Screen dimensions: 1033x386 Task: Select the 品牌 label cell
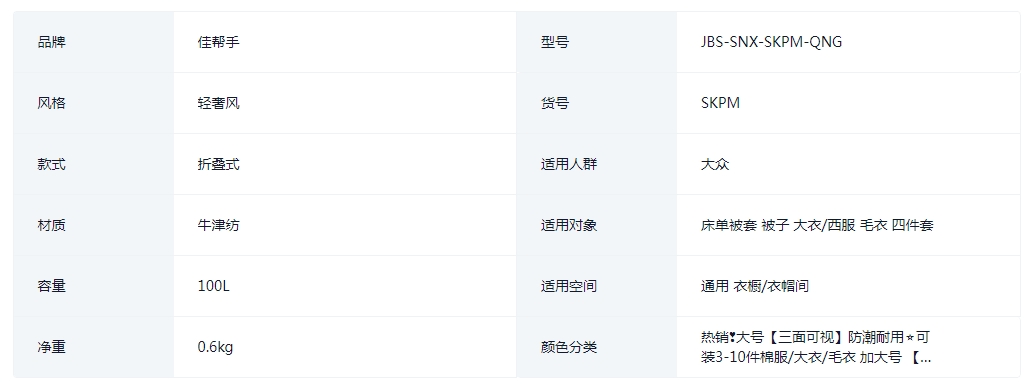94,42
